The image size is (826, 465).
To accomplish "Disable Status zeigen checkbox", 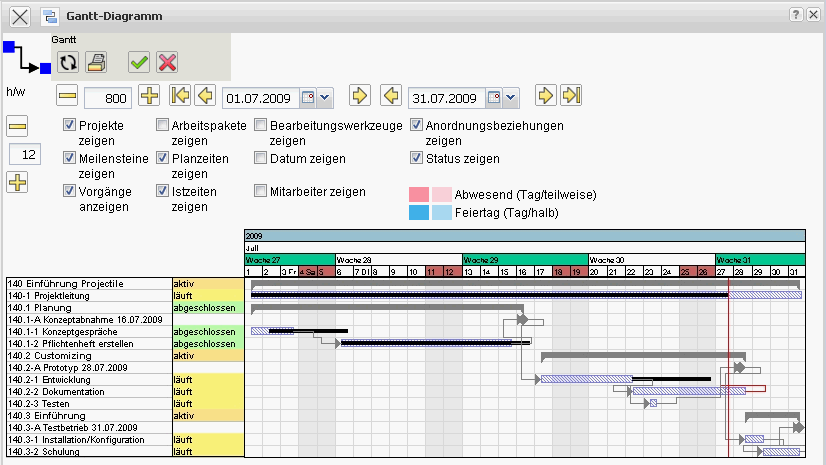I will click(417, 158).
